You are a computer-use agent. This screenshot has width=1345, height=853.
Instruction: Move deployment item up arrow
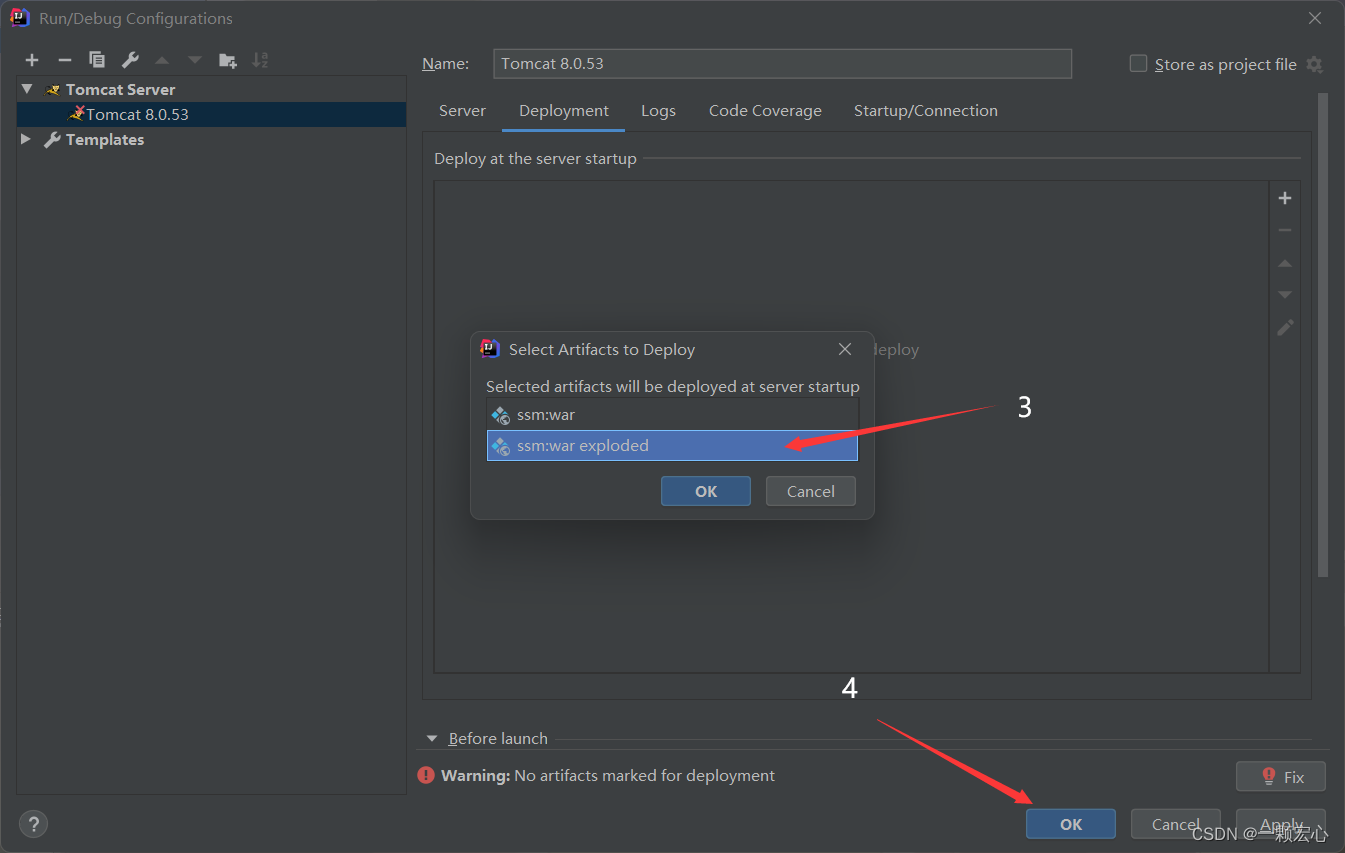tap(1285, 263)
